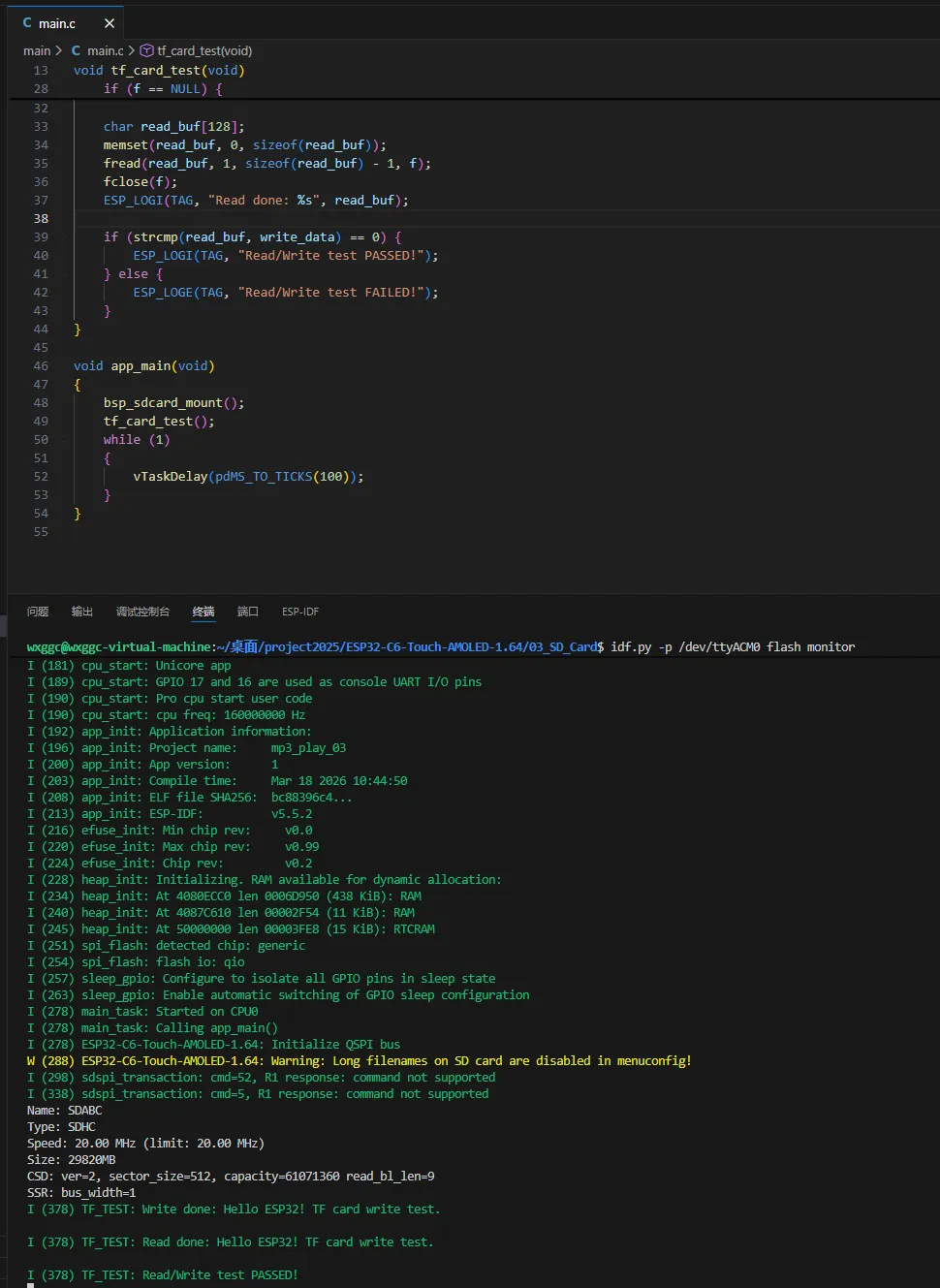Switch to the 端口 panel tab
Viewport: 940px width, 1288px height.
click(x=248, y=612)
